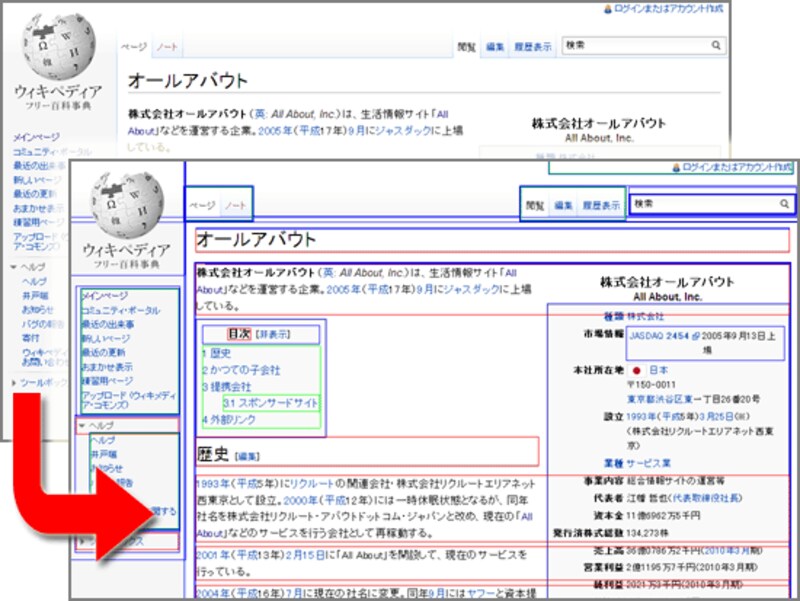Jump to contents entry 3.1 スポンサードサイト
Image resolution: width=800 pixels, height=601 pixels.
point(270,403)
